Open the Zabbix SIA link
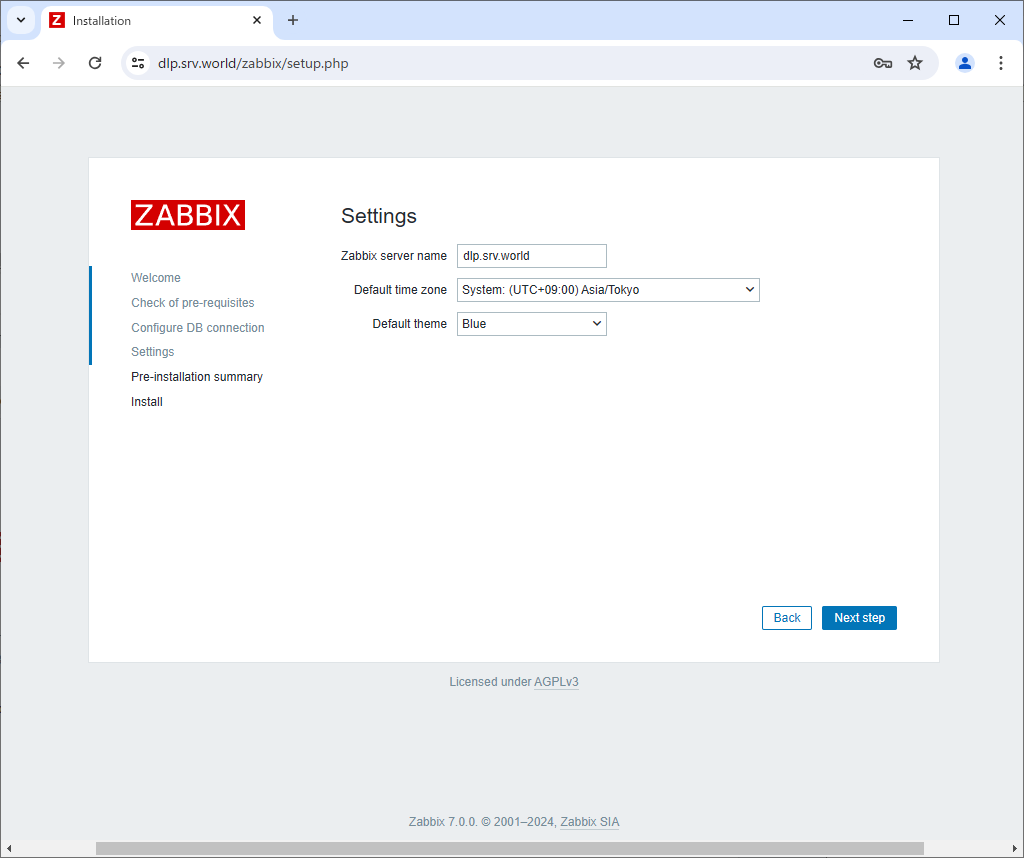The height and width of the screenshot is (858, 1024). point(590,822)
